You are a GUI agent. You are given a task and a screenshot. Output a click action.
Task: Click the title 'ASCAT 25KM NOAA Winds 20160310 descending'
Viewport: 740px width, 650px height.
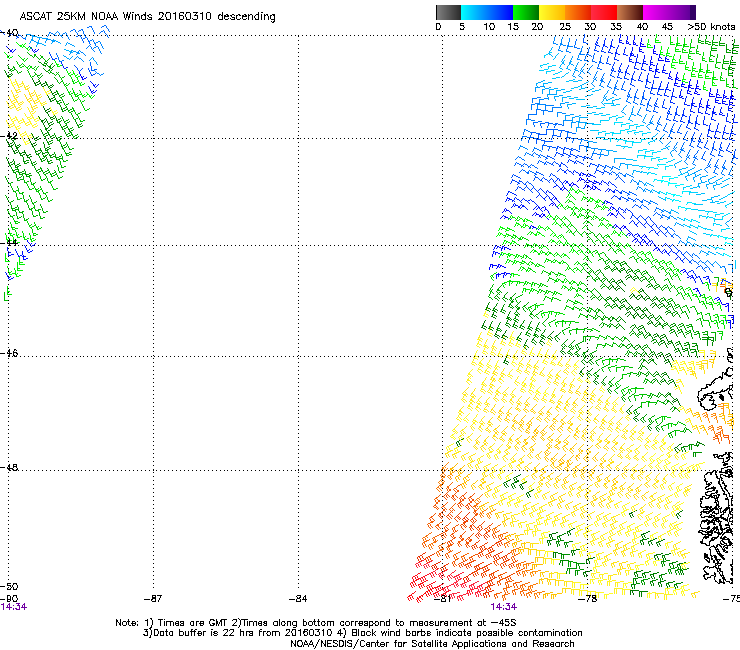[148, 16]
